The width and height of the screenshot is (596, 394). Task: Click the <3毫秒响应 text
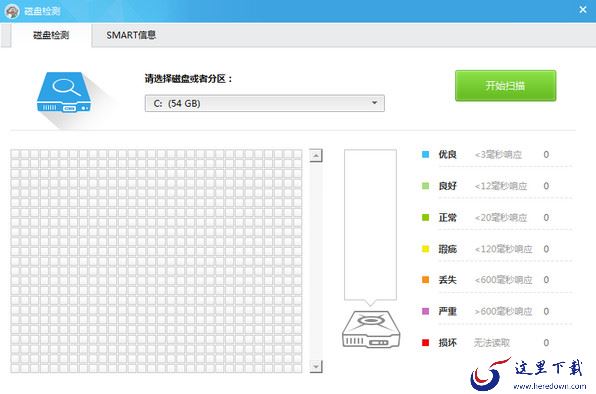pos(498,155)
